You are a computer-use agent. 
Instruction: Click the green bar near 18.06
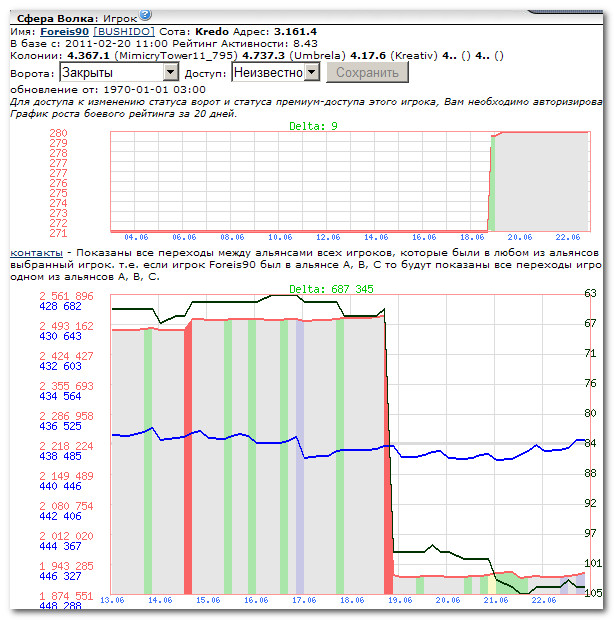tap(340, 456)
